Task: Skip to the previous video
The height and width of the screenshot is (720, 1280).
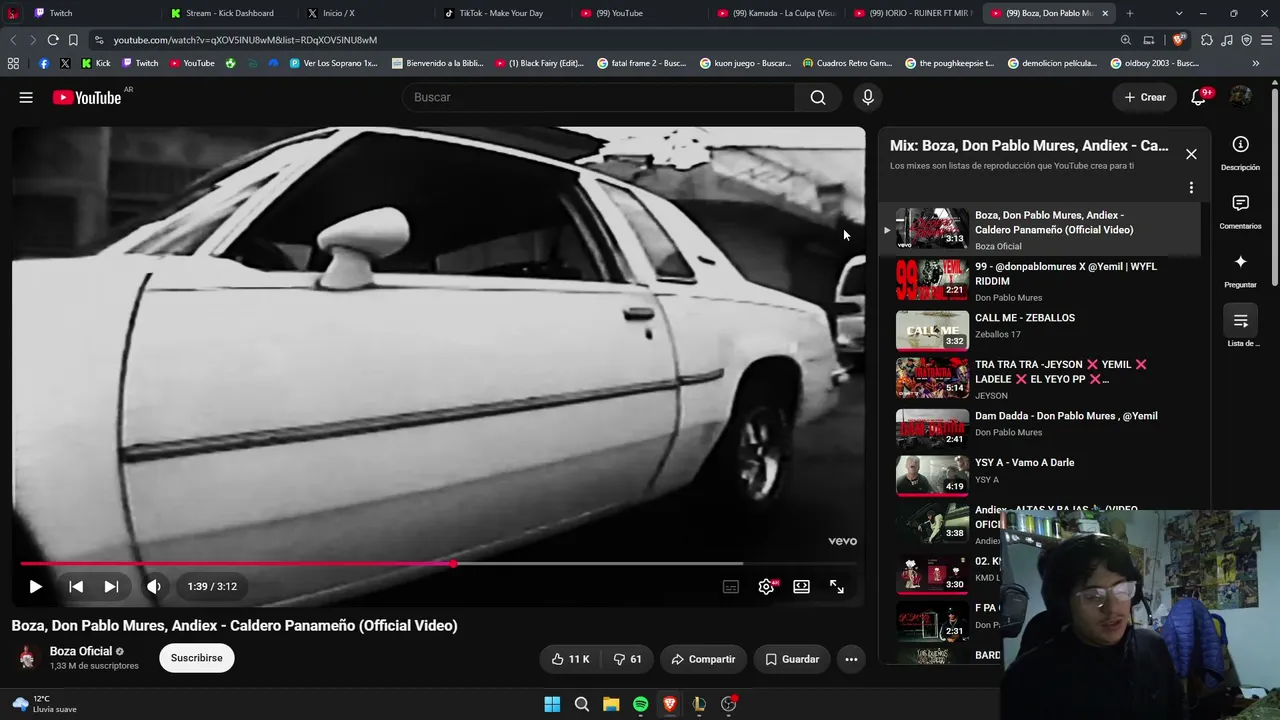Action: (76, 587)
